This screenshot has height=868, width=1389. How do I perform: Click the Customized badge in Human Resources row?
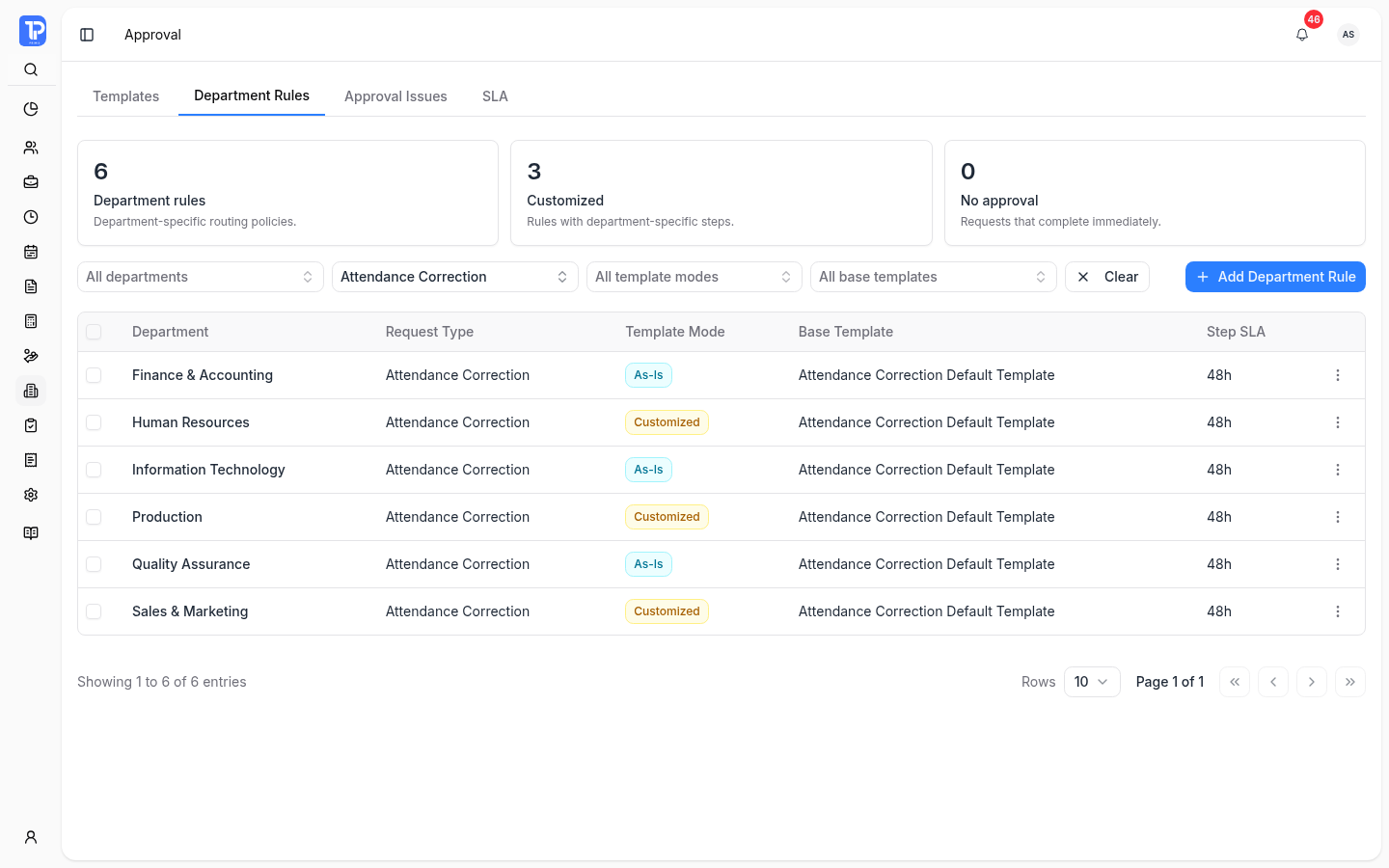point(667,422)
